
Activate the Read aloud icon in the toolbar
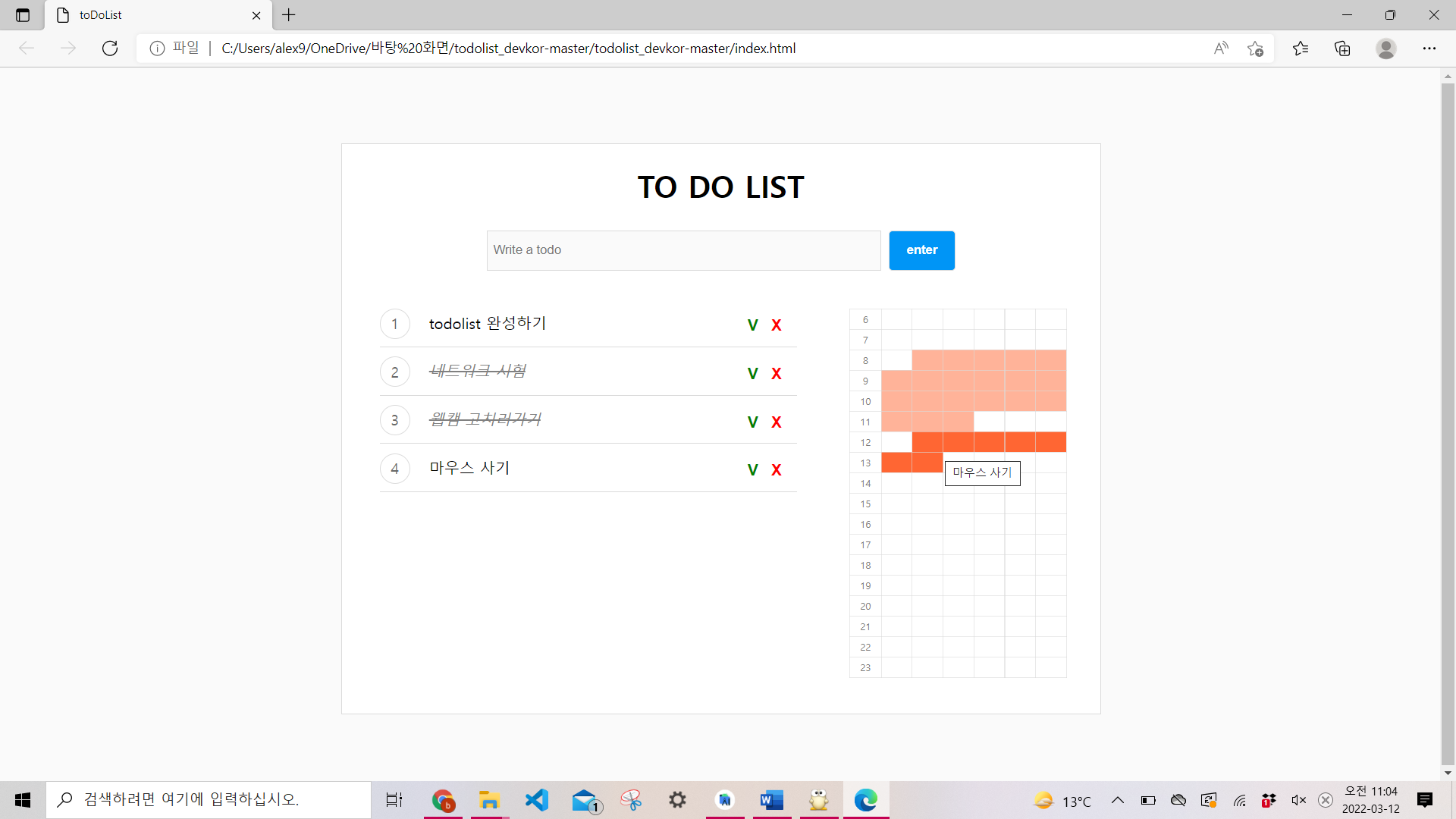pos(1221,48)
